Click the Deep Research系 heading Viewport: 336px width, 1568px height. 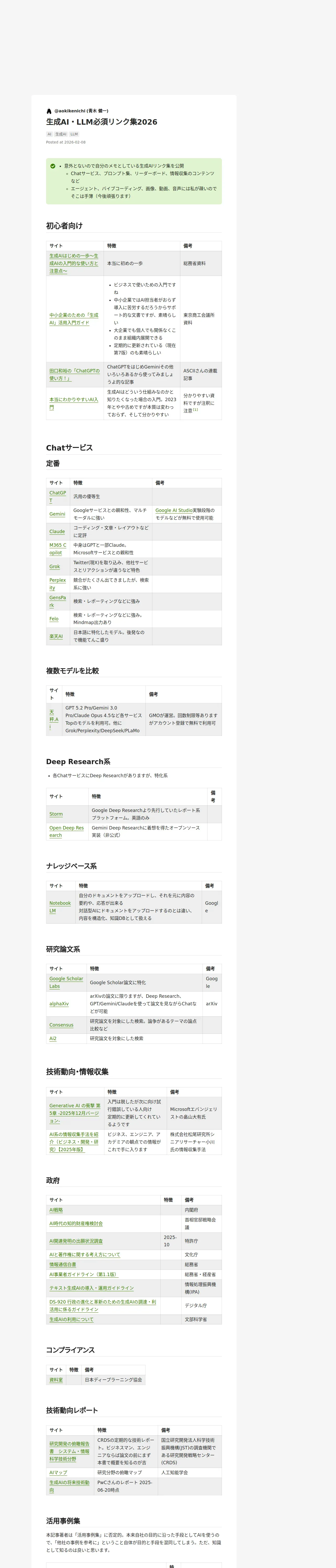(x=78, y=762)
